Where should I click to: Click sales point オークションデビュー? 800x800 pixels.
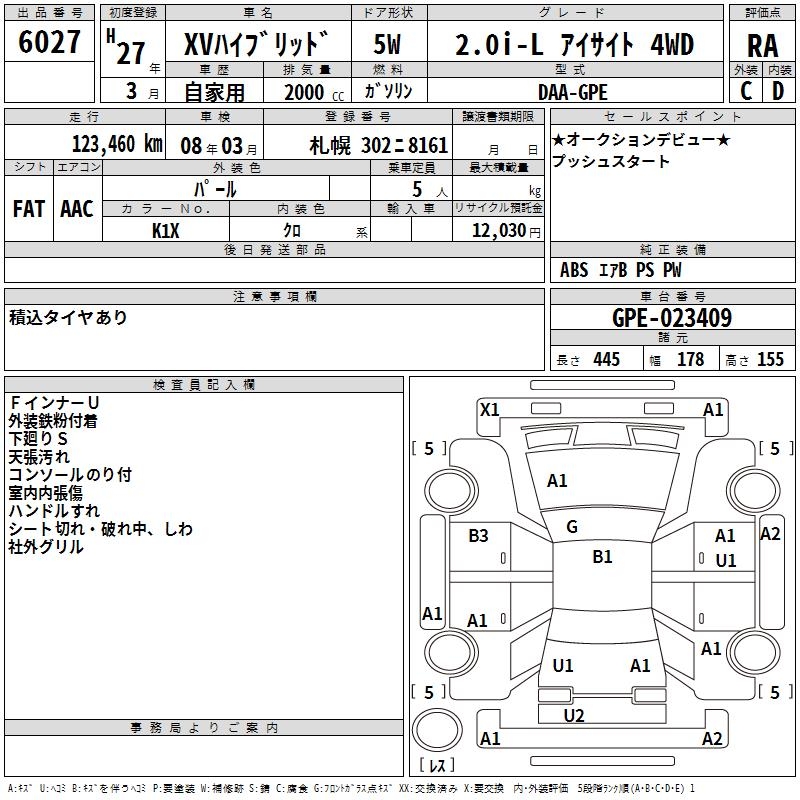click(641, 139)
